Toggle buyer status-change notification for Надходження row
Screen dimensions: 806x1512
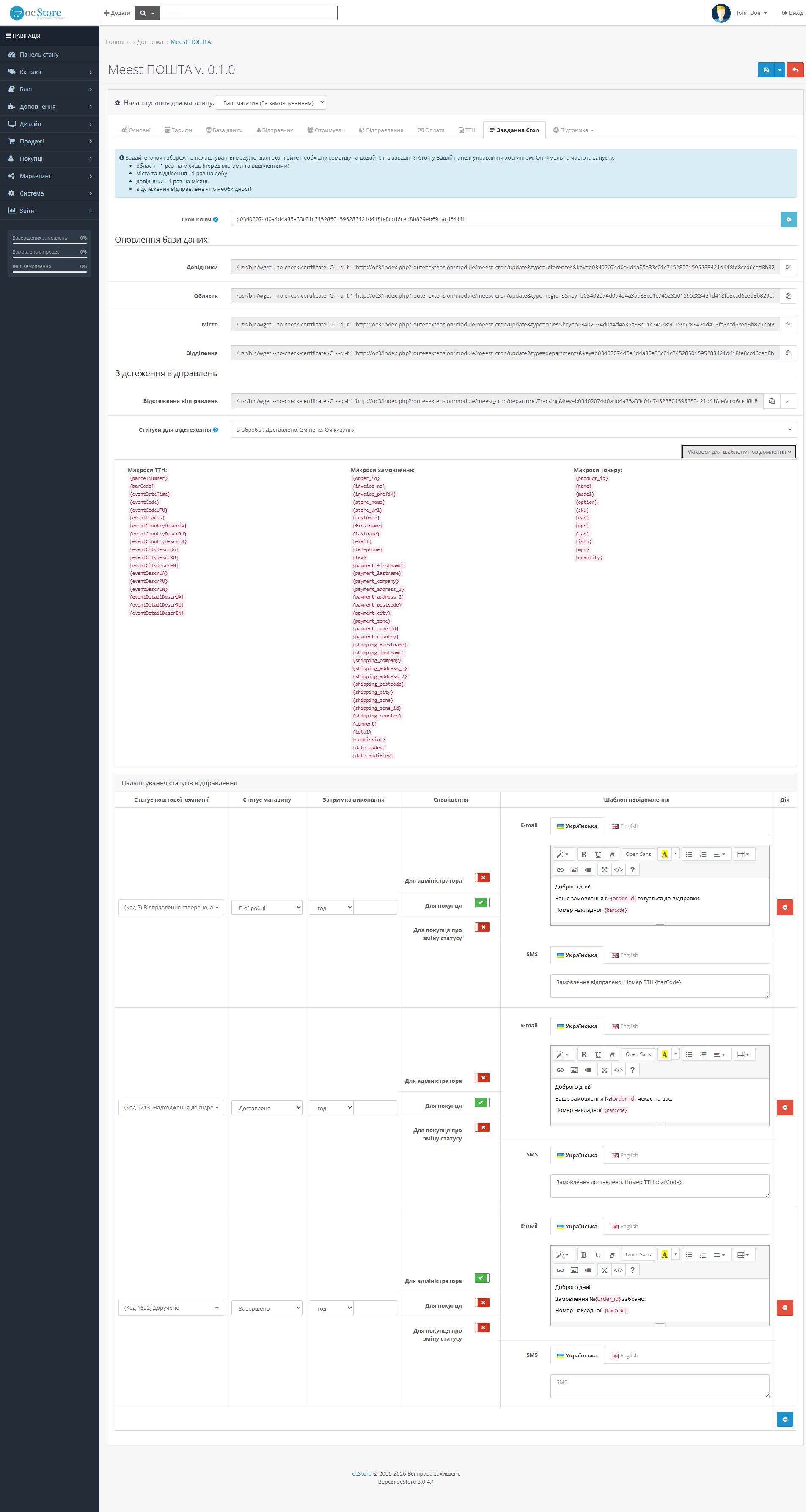482,1127
